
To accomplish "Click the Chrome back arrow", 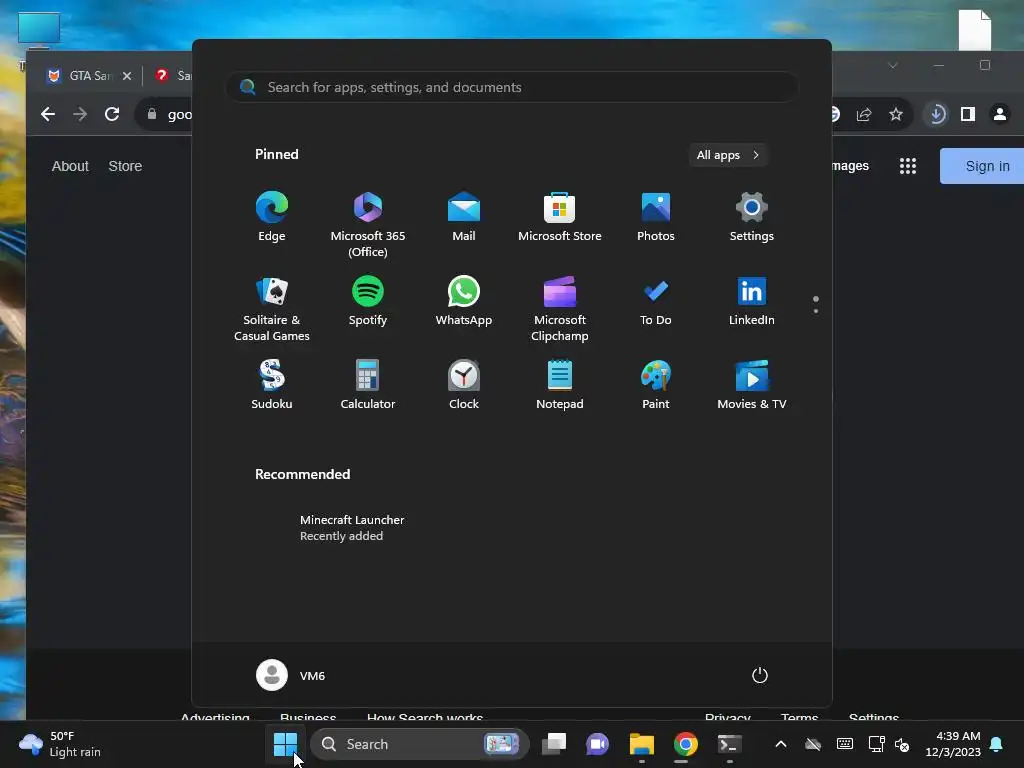I will pyautogui.click(x=48, y=114).
